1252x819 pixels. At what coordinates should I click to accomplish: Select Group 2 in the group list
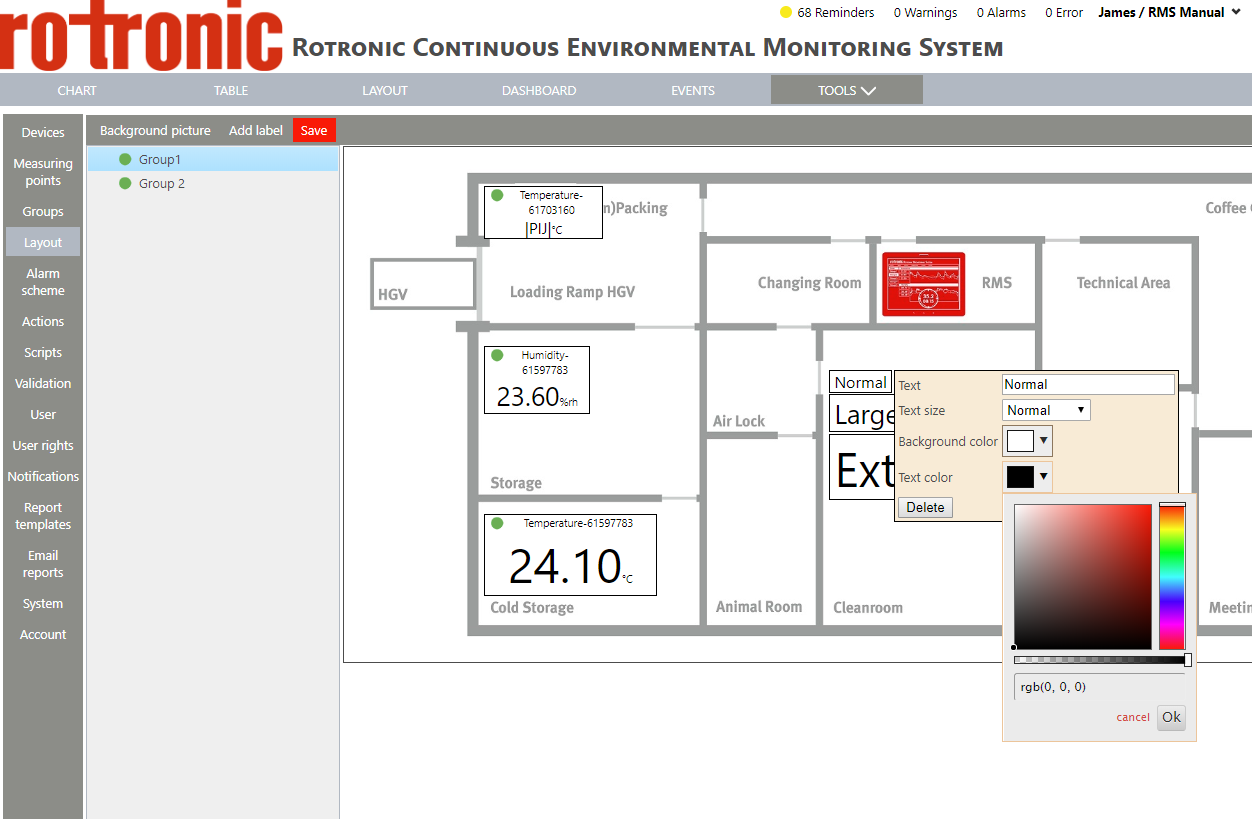tap(213, 183)
